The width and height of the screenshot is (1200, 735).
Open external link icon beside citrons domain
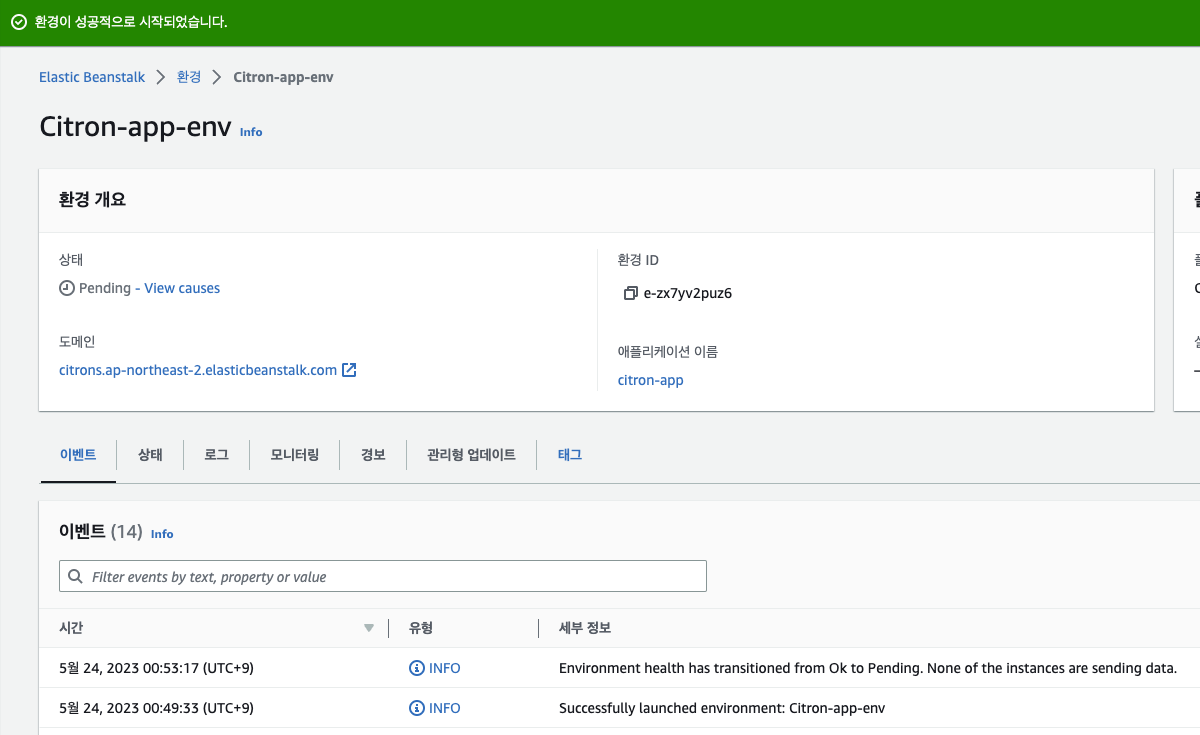click(x=349, y=370)
